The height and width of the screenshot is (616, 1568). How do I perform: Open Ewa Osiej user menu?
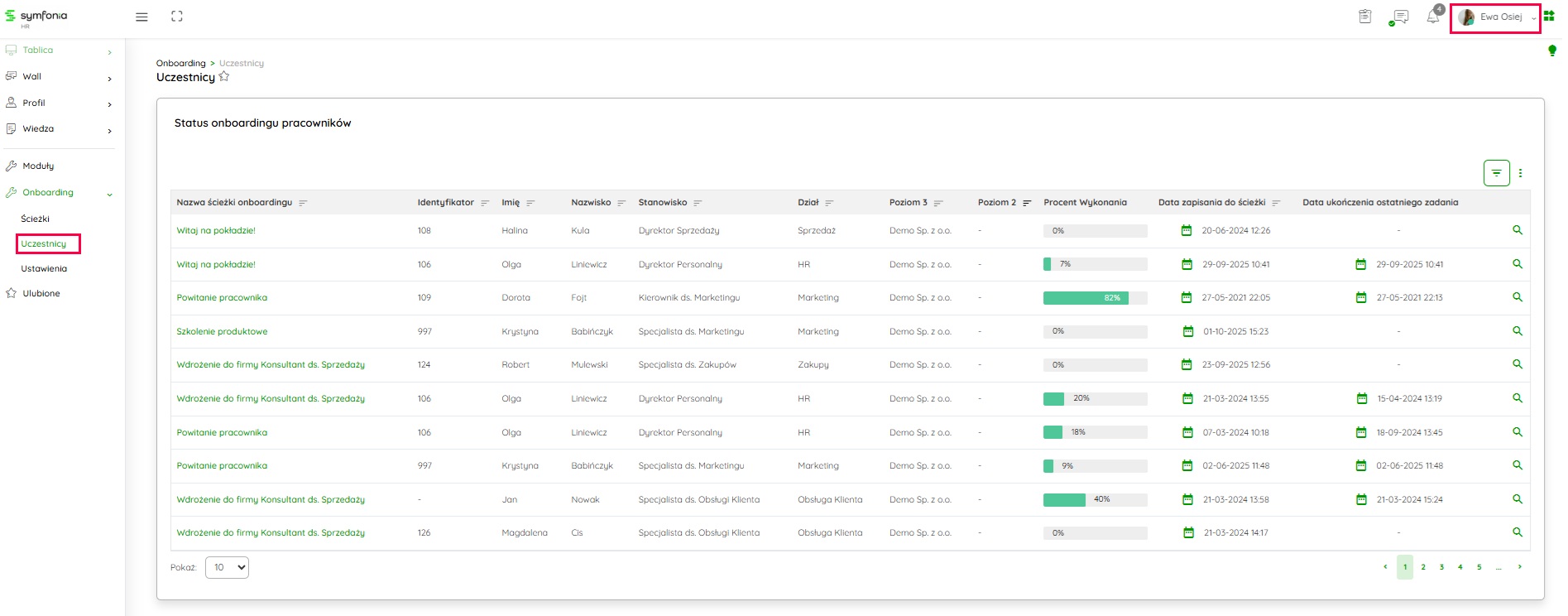(x=1495, y=17)
